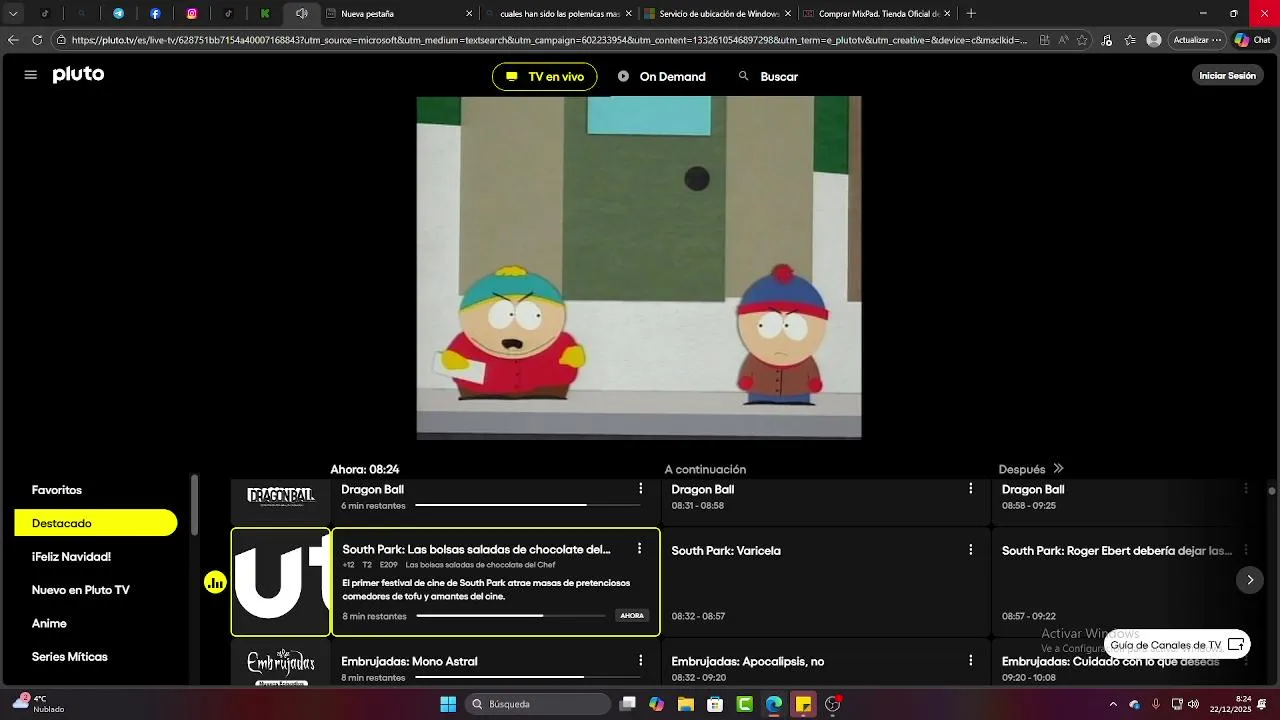The width and height of the screenshot is (1280, 720).
Task: Click the muted audio tab icon
Action: [301, 14]
